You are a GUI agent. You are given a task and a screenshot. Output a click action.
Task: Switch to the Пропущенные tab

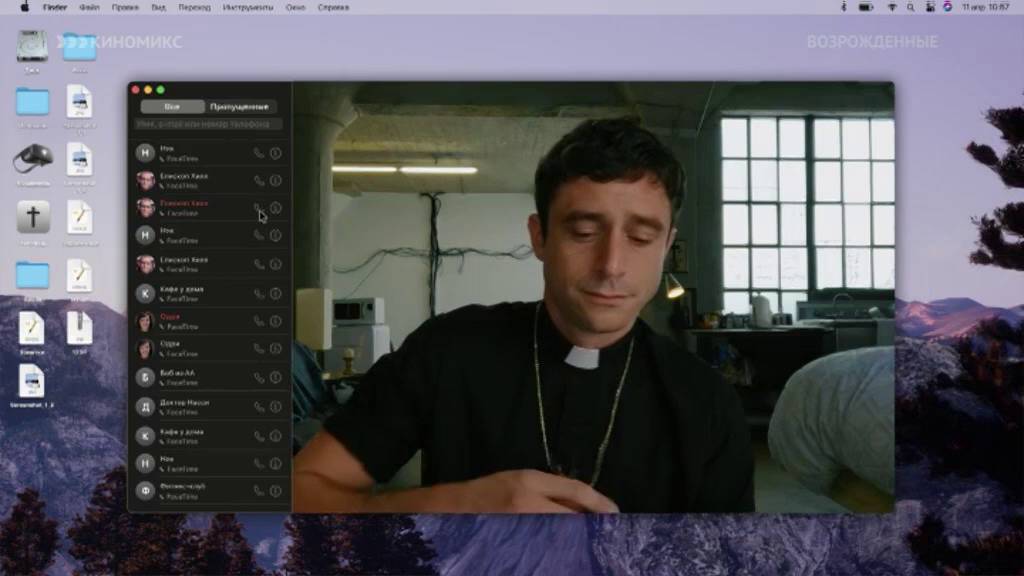[x=239, y=106]
